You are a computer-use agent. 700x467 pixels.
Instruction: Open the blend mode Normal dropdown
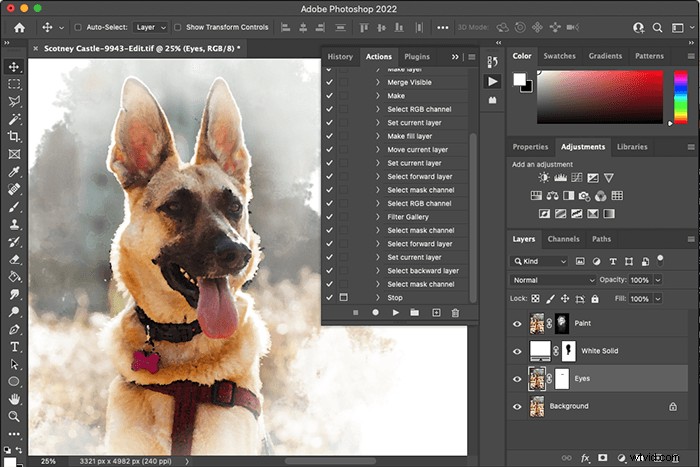[x=553, y=280]
